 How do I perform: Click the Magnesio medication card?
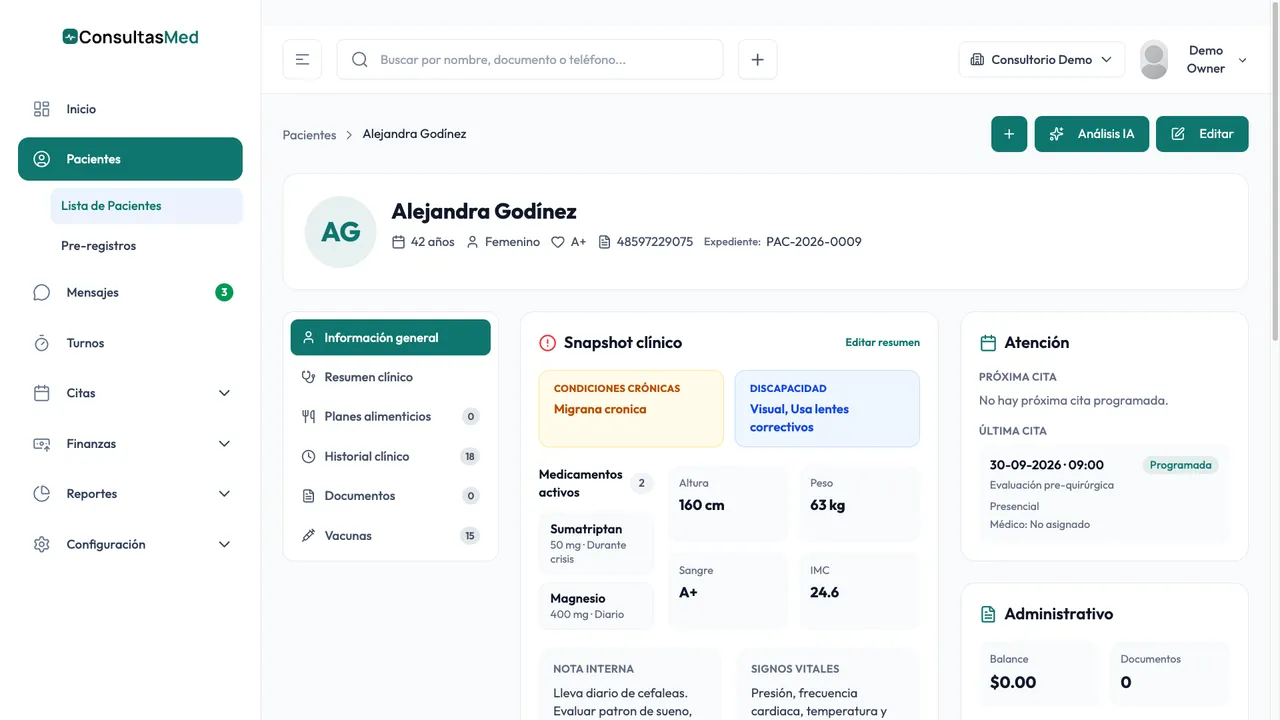(x=596, y=606)
